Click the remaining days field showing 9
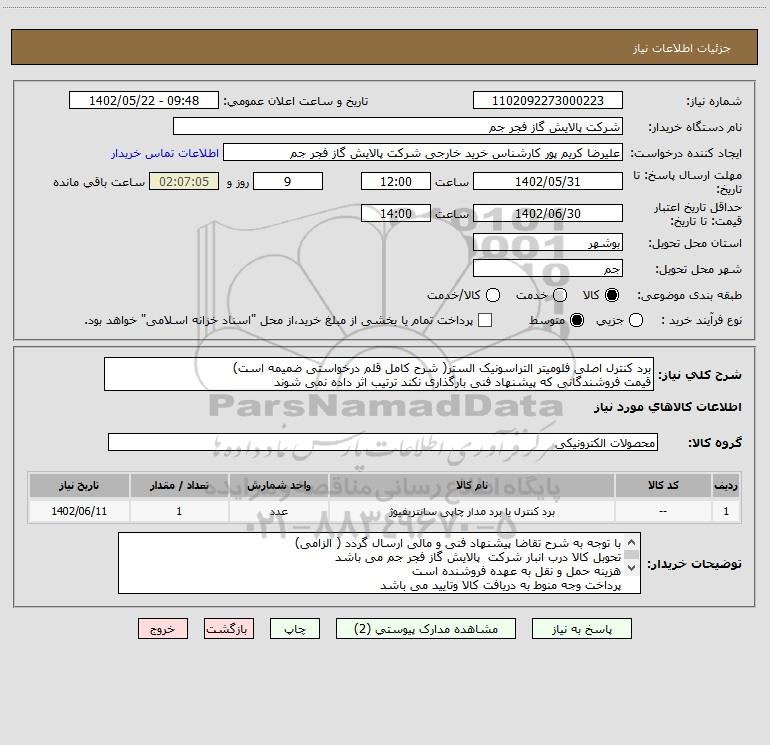The width and height of the screenshot is (770, 745). point(288,181)
